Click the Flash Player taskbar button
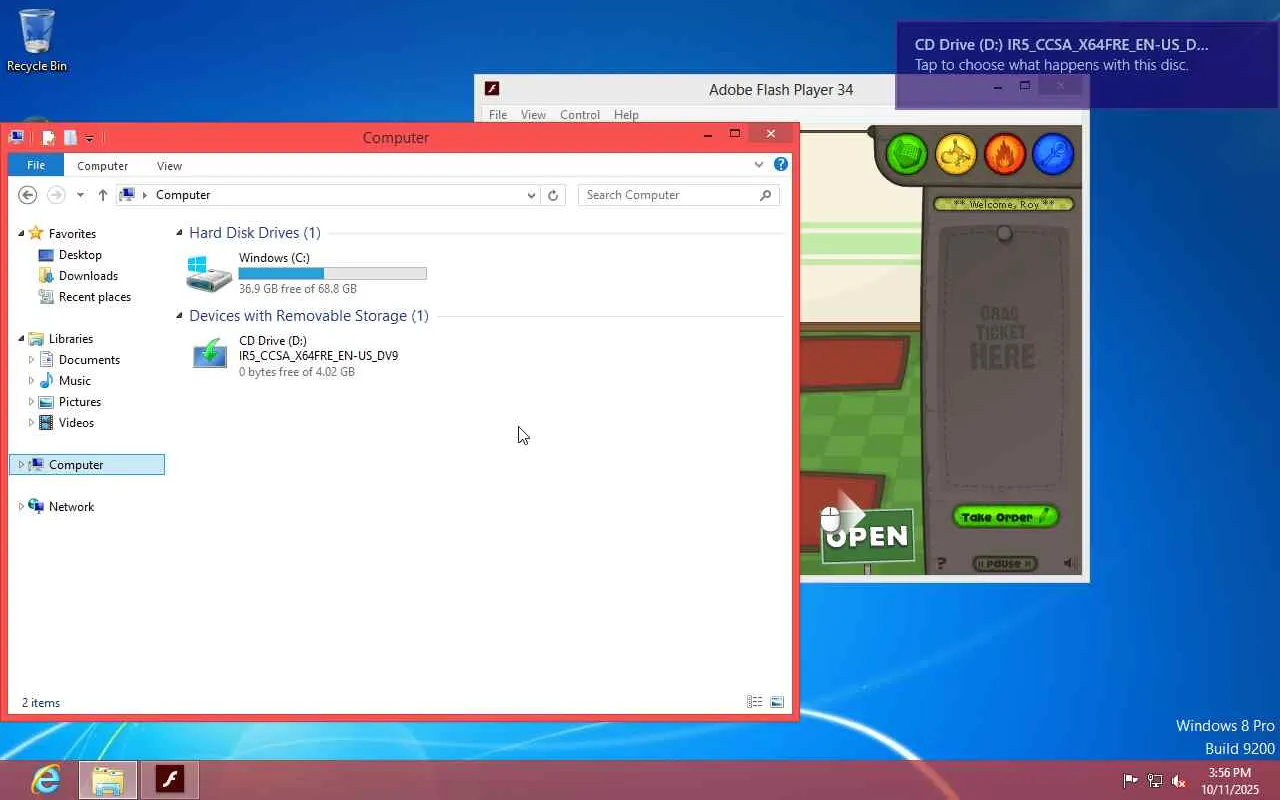 pos(170,780)
